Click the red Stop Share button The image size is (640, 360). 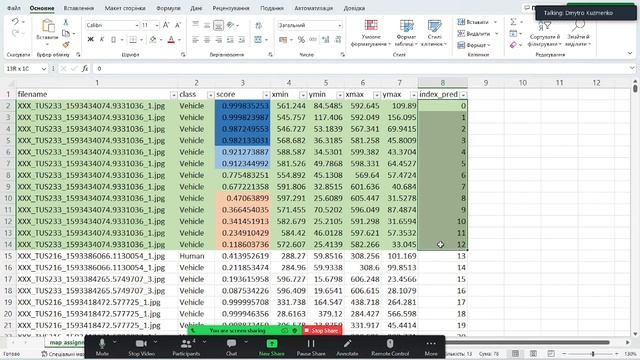click(322, 331)
